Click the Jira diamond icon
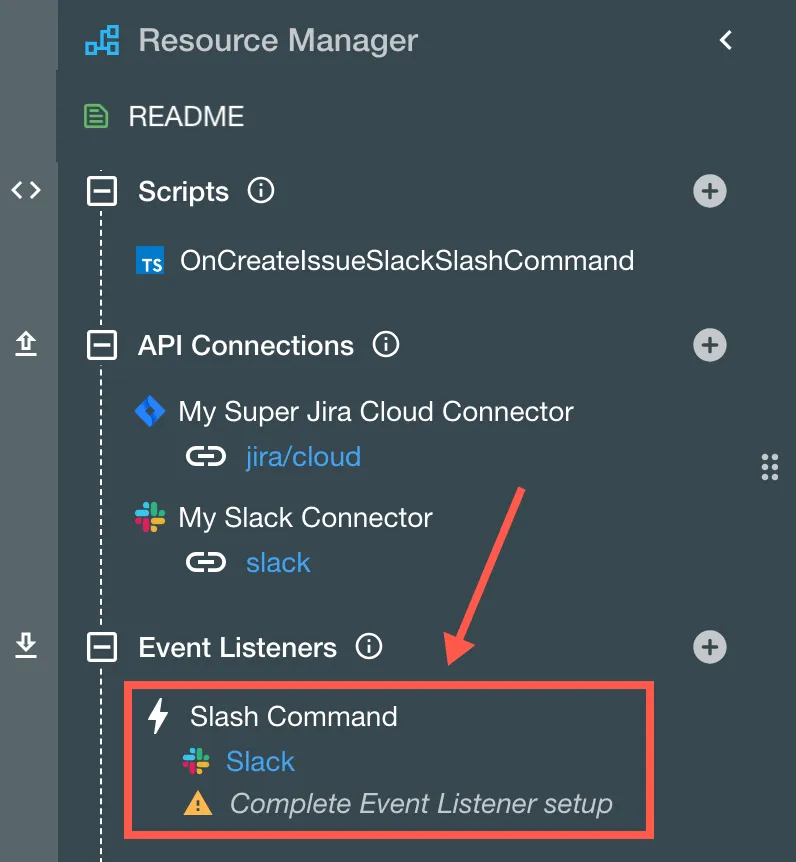 [150, 411]
